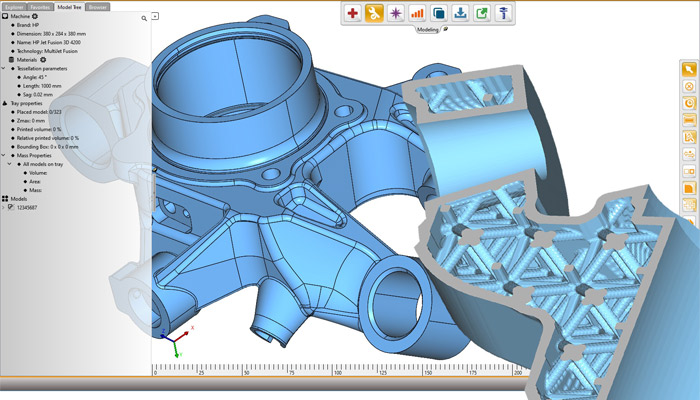Viewport: 700px width, 400px height.
Task: Select the arrow pointer tool in right sidebar
Action: tap(689, 69)
